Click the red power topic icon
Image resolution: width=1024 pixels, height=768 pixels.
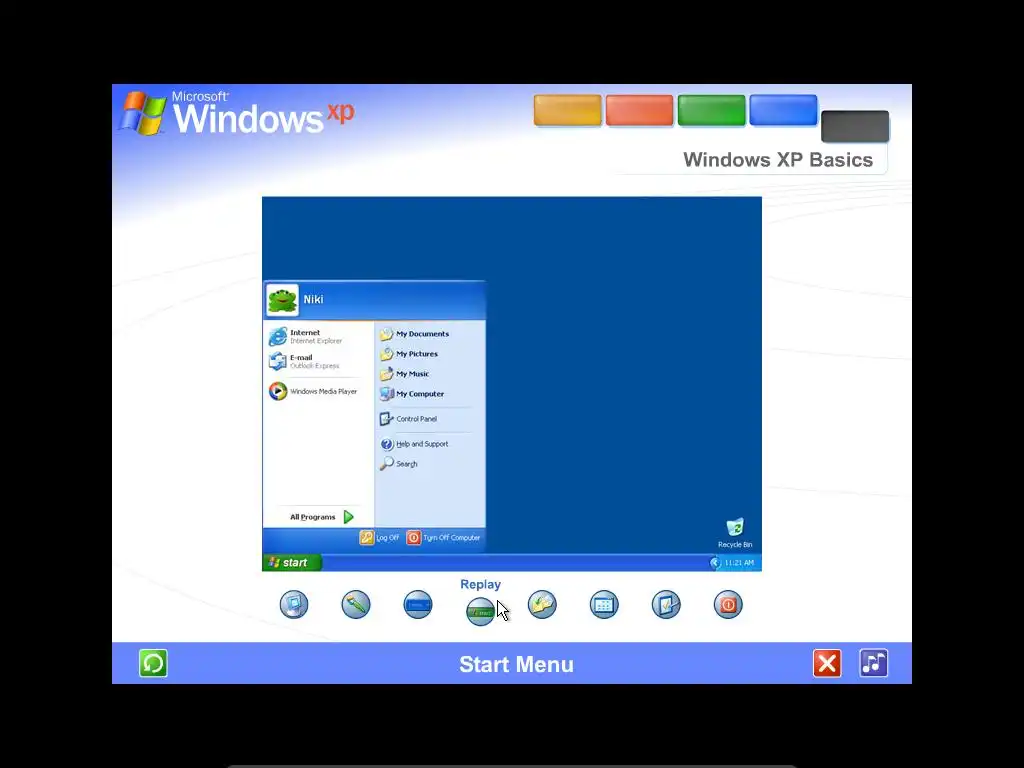coord(728,604)
